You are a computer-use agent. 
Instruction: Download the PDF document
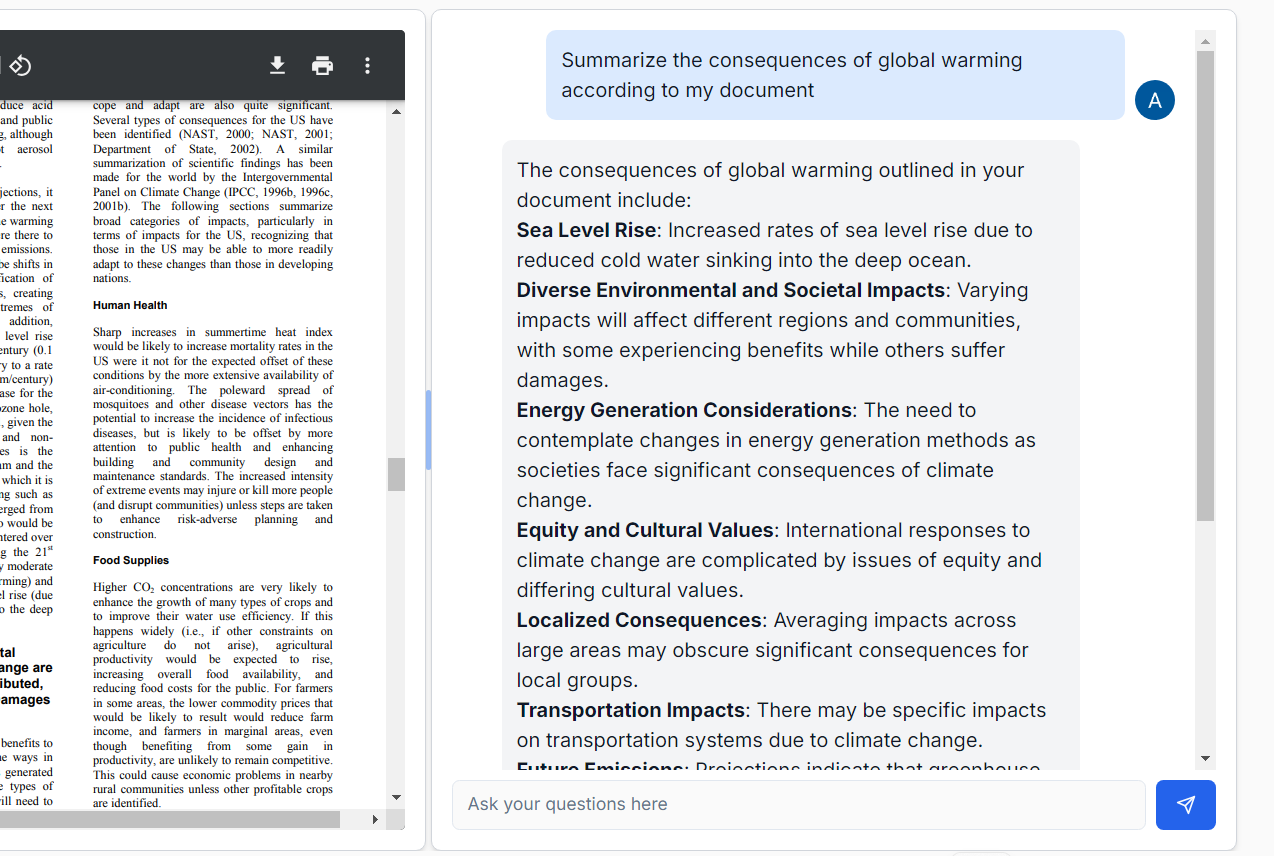coord(278,66)
